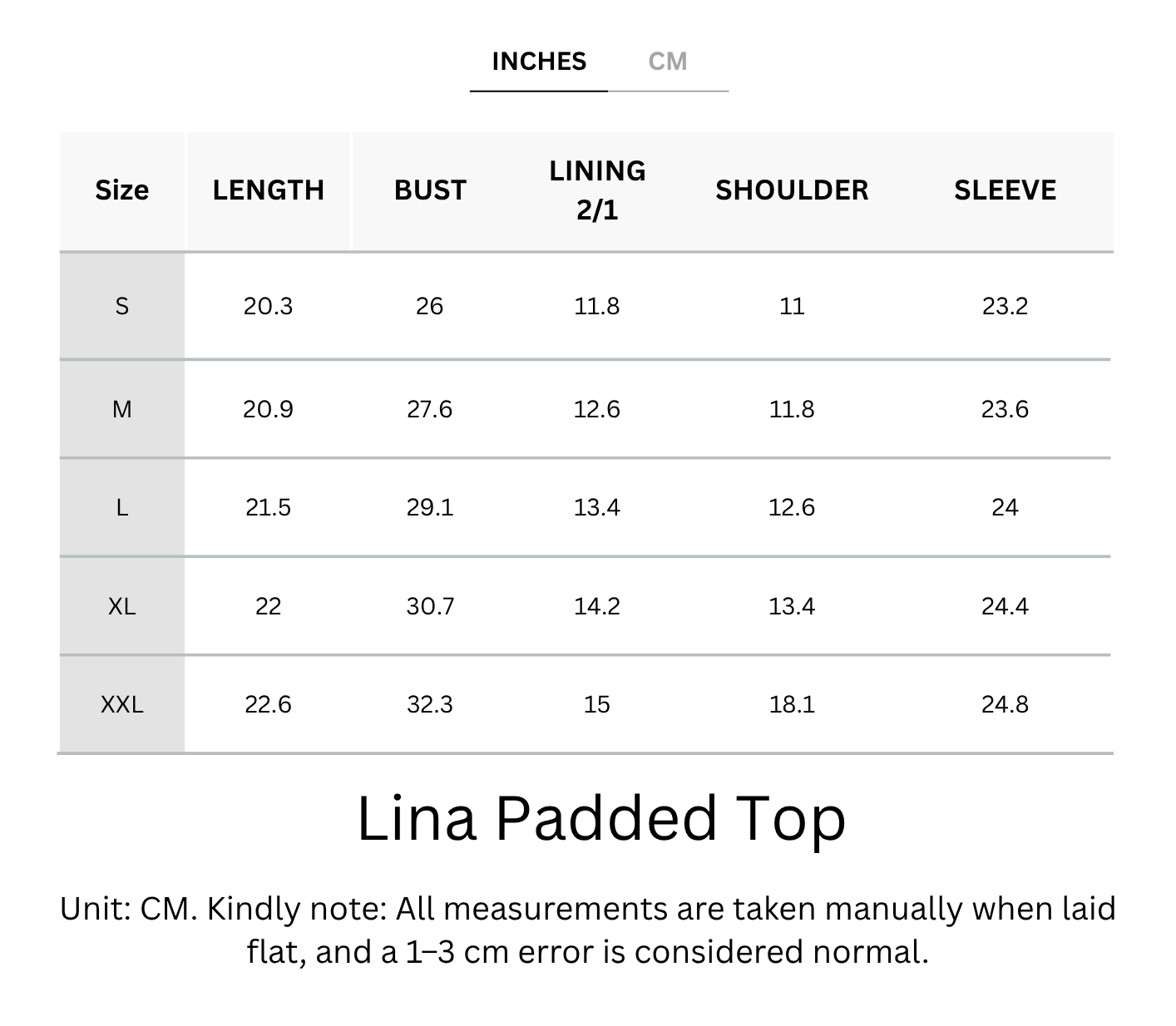This screenshot has width=1176, height=1026.
Task: Click the XL length value 22
Action: (268, 606)
